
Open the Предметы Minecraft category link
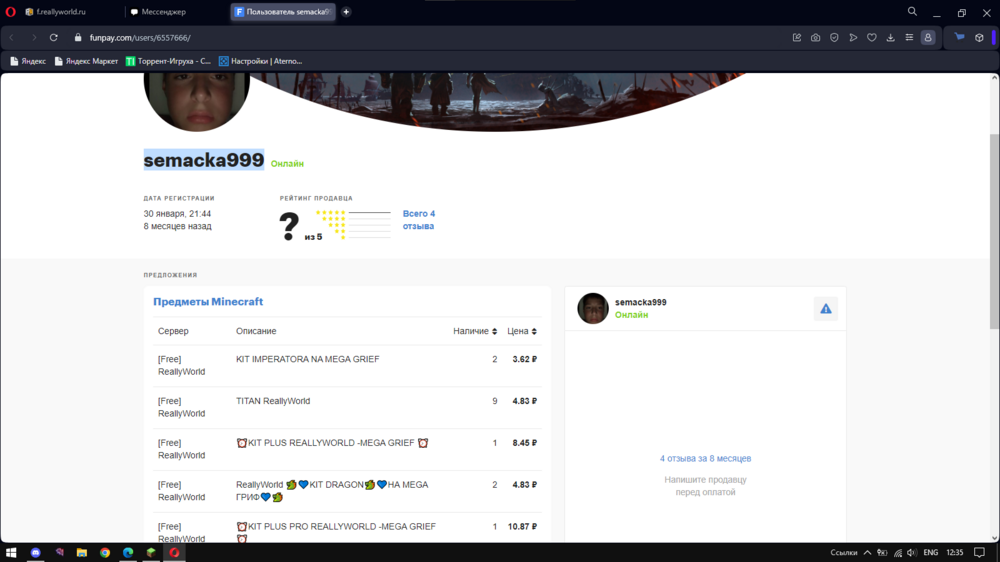[208, 302]
